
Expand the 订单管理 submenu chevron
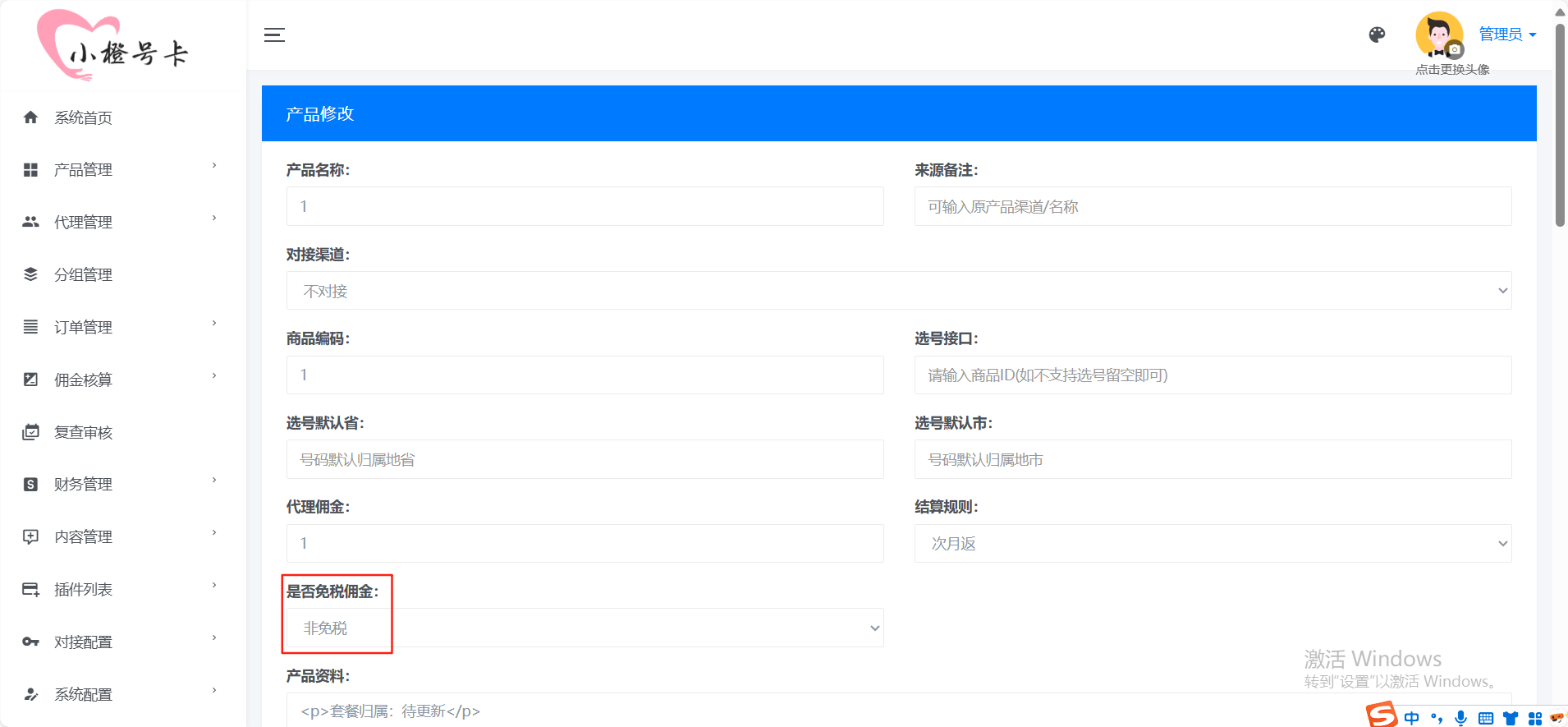[214, 324]
